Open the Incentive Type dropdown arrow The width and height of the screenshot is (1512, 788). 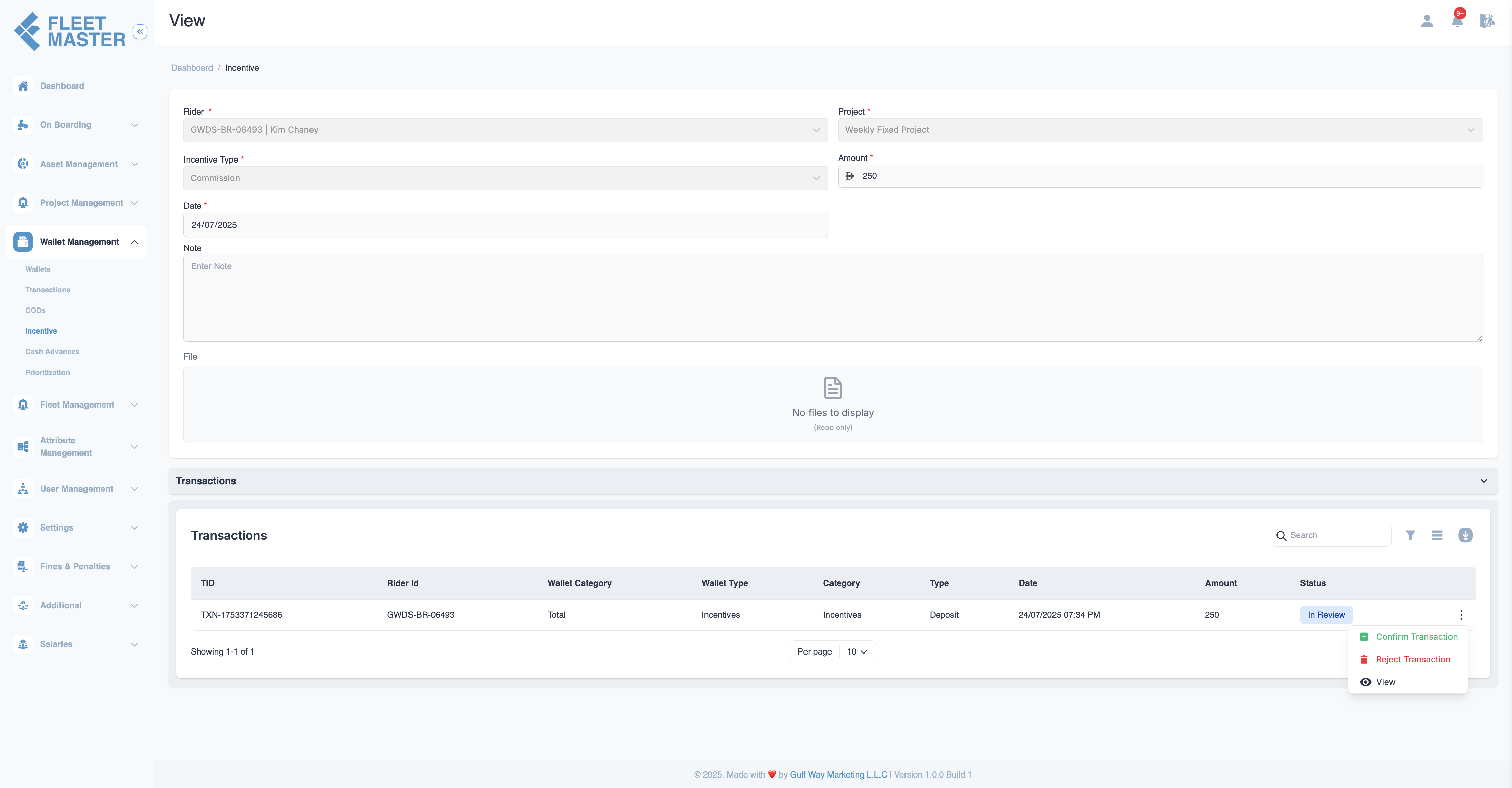pos(816,178)
